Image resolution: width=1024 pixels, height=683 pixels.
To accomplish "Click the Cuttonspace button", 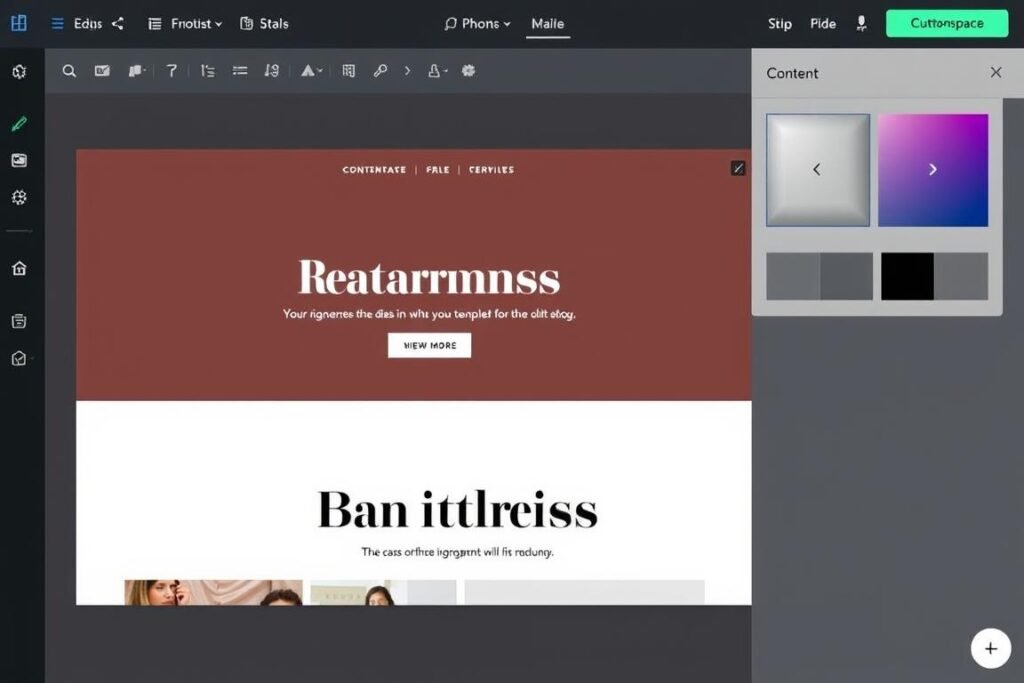I will (946, 23).
